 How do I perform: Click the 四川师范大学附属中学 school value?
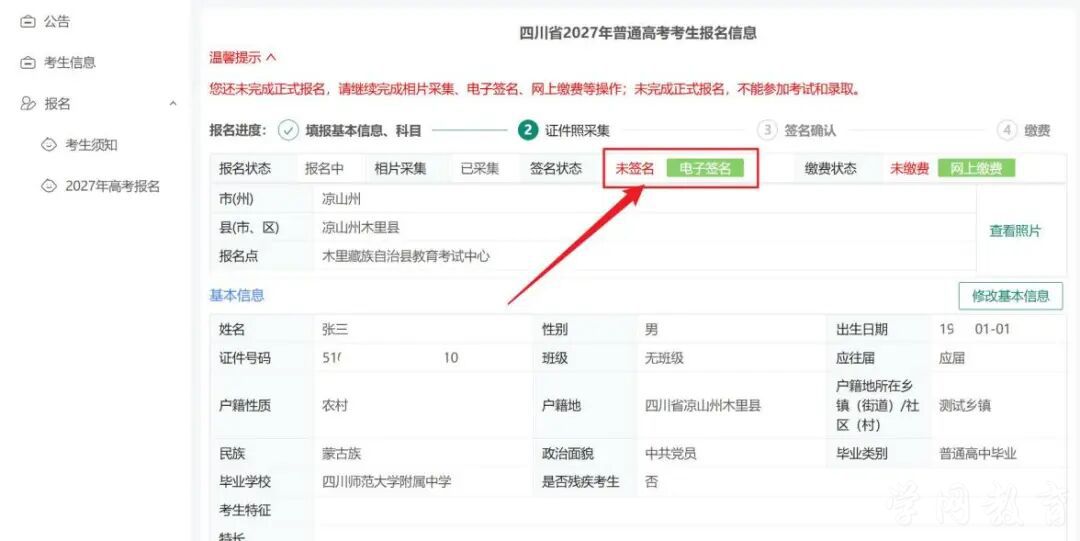tap(386, 482)
